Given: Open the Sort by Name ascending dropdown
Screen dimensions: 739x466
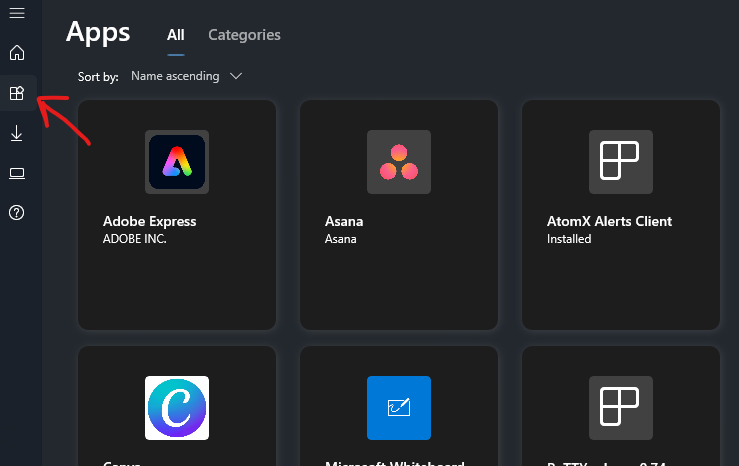Looking at the screenshot, I should [187, 76].
